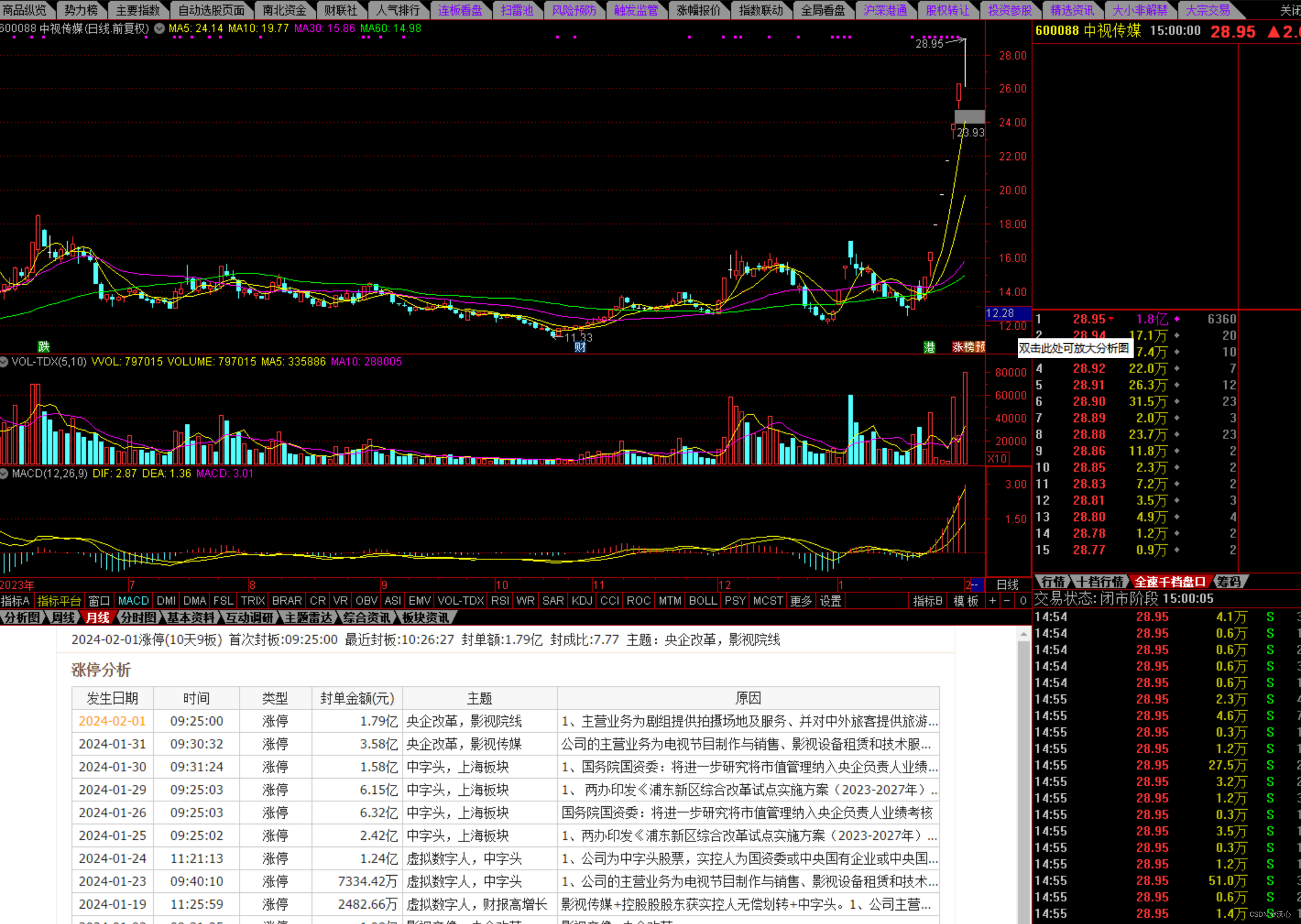This screenshot has width=1301, height=924.
Task: Toggle the CCI indicator
Action: [x=610, y=601]
